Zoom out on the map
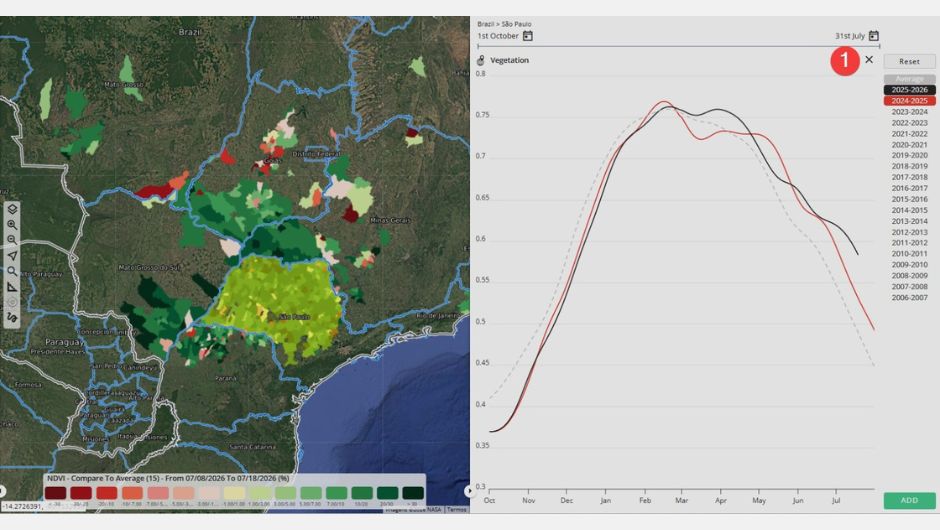The image size is (940, 530). pos(12,240)
